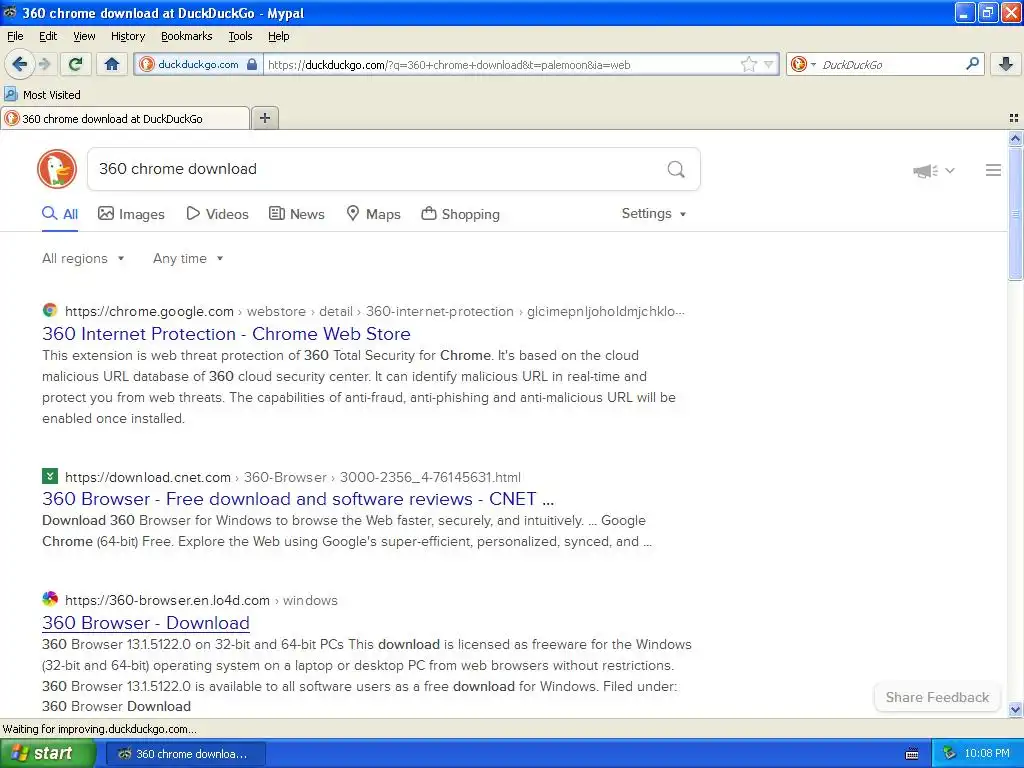Expand the Any time filter
This screenshot has width=1024, height=768.
tap(188, 259)
